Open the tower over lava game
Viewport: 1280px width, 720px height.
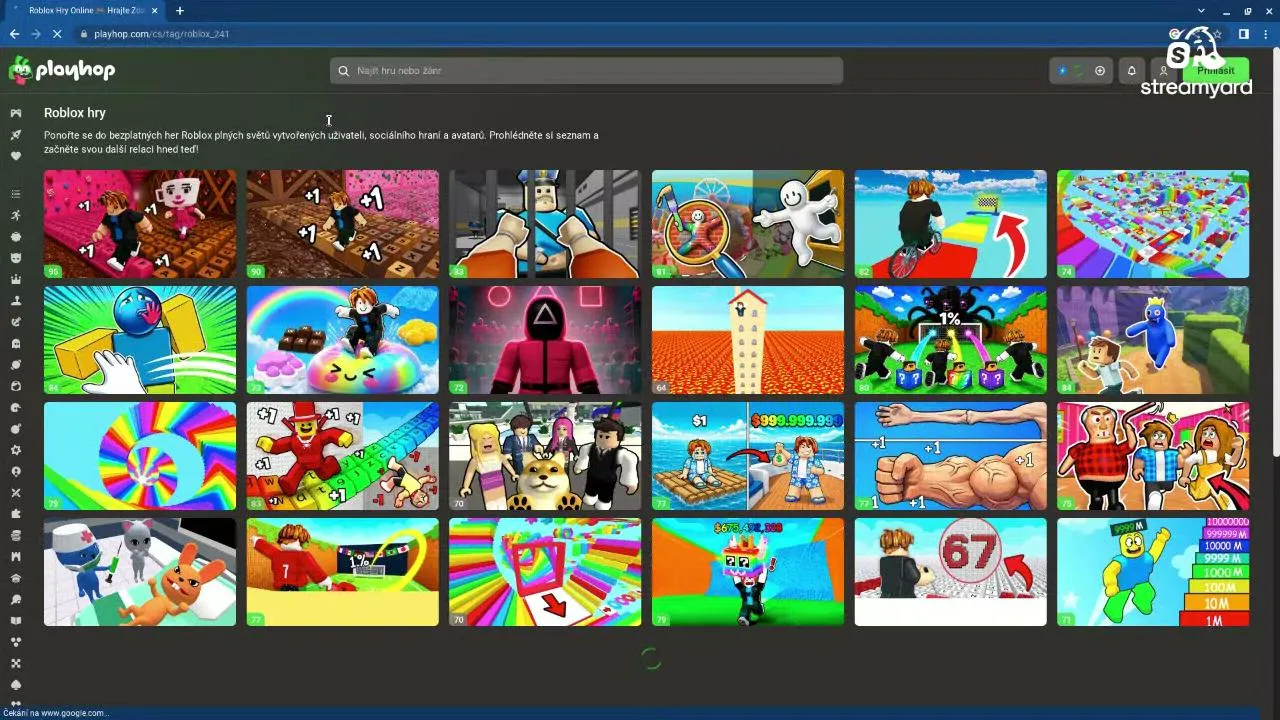pyautogui.click(x=748, y=340)
